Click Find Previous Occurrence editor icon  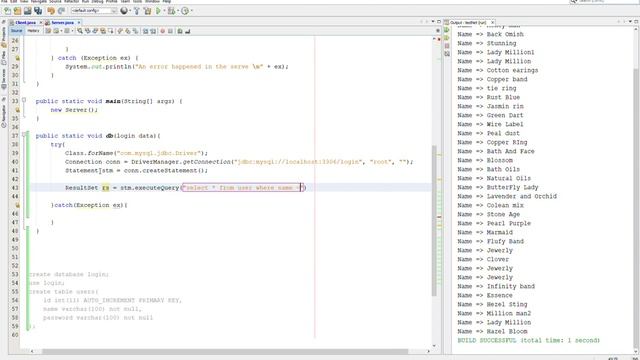point(87,31)
